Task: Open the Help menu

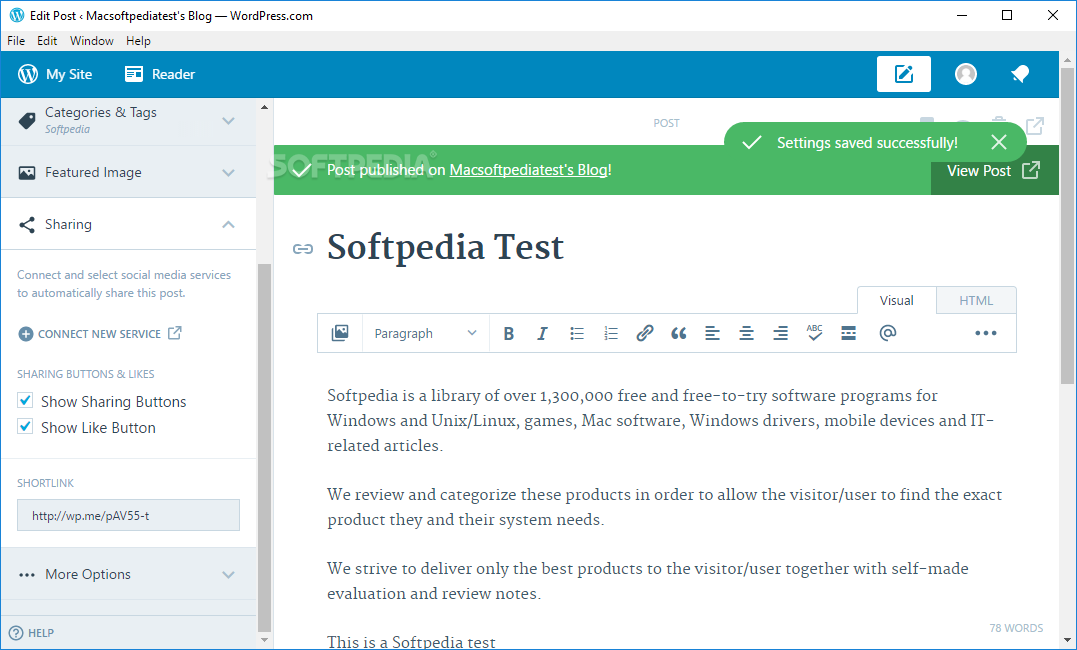Action: [138, 41]
